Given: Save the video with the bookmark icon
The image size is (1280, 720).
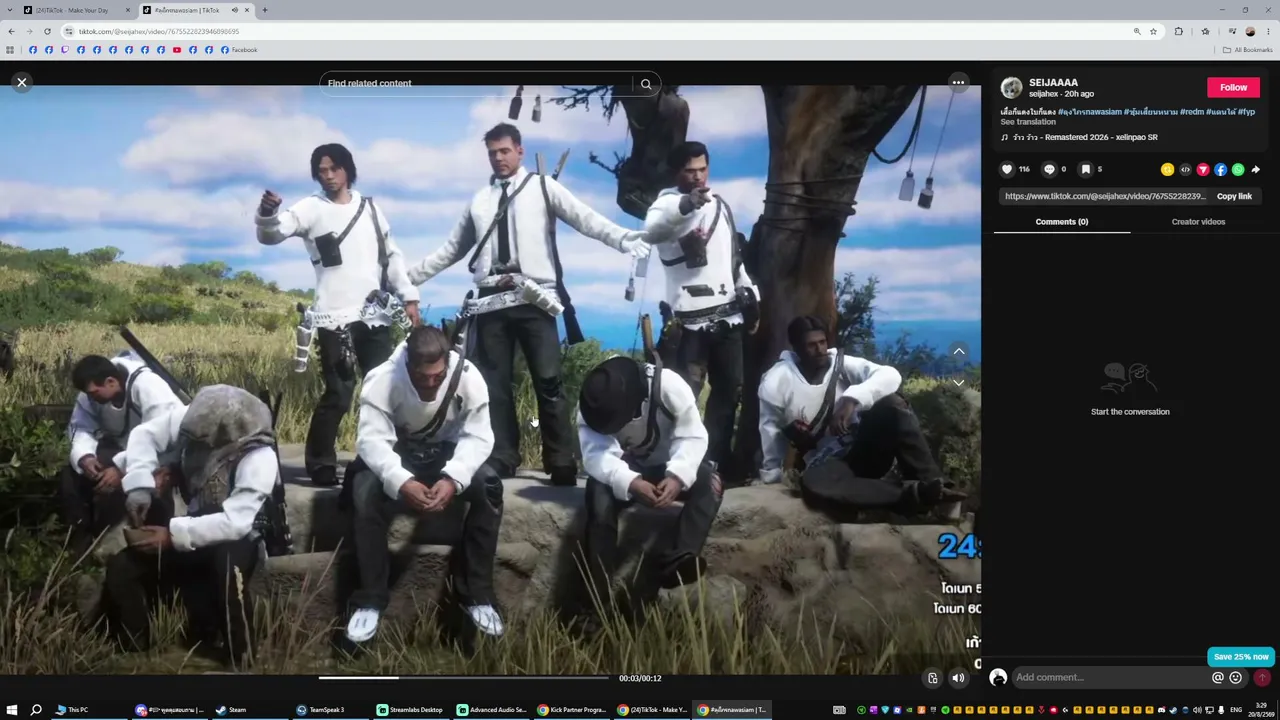Looking at the screenshot, I should [1085, 169].
